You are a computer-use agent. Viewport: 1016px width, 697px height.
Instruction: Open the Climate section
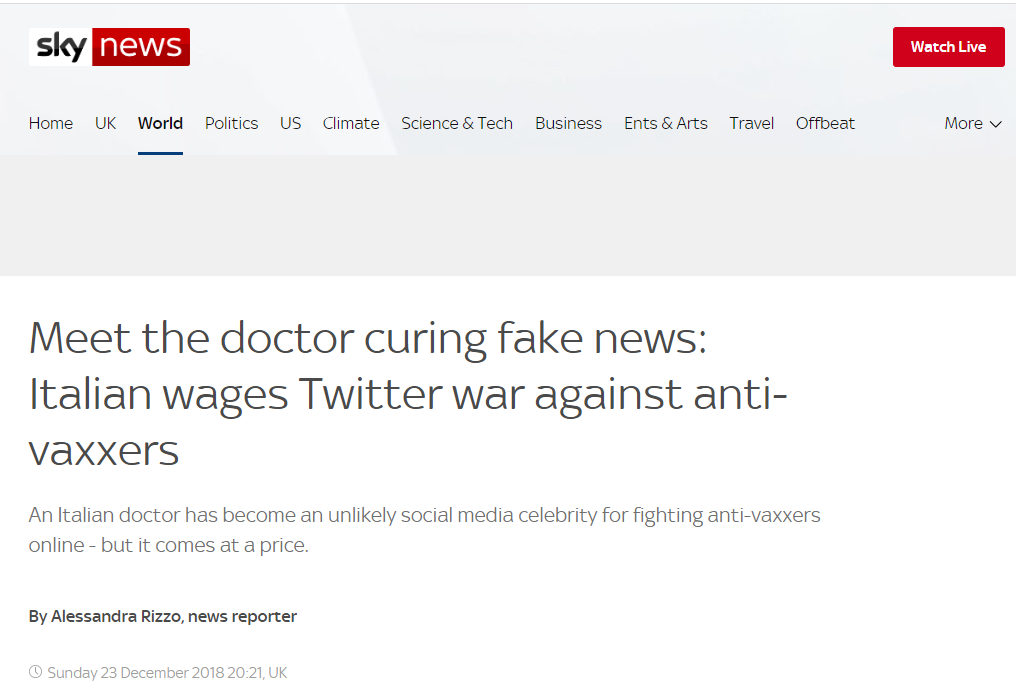click(351, 124)
